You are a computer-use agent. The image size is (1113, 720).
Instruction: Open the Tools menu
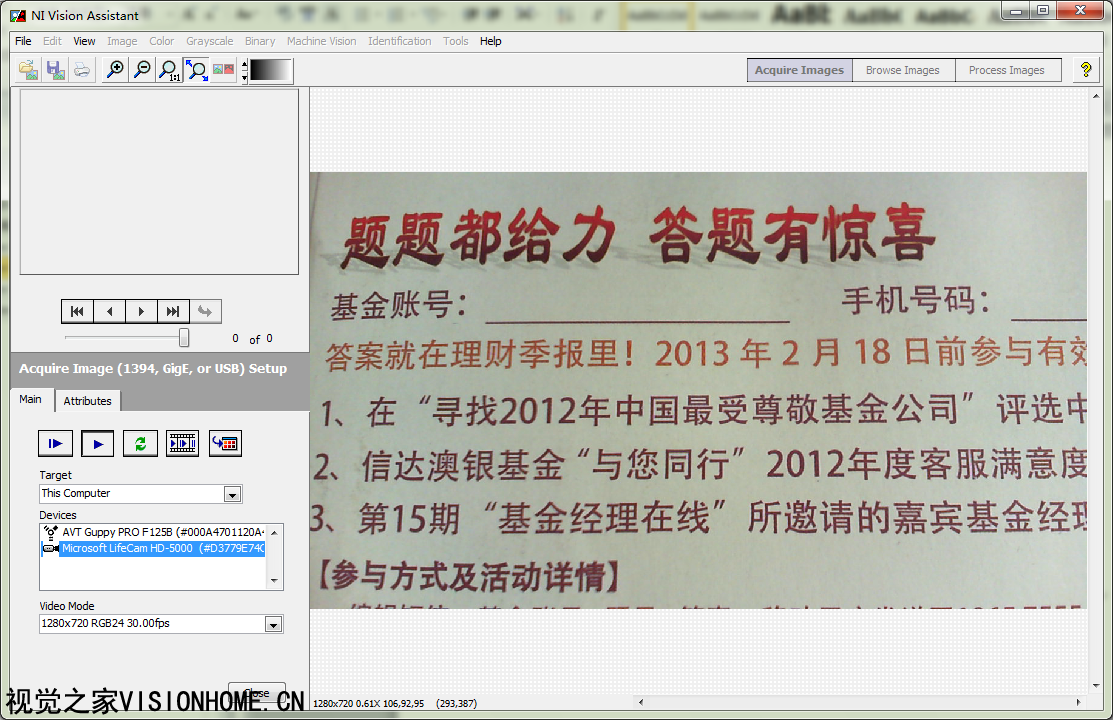point(456,41)
